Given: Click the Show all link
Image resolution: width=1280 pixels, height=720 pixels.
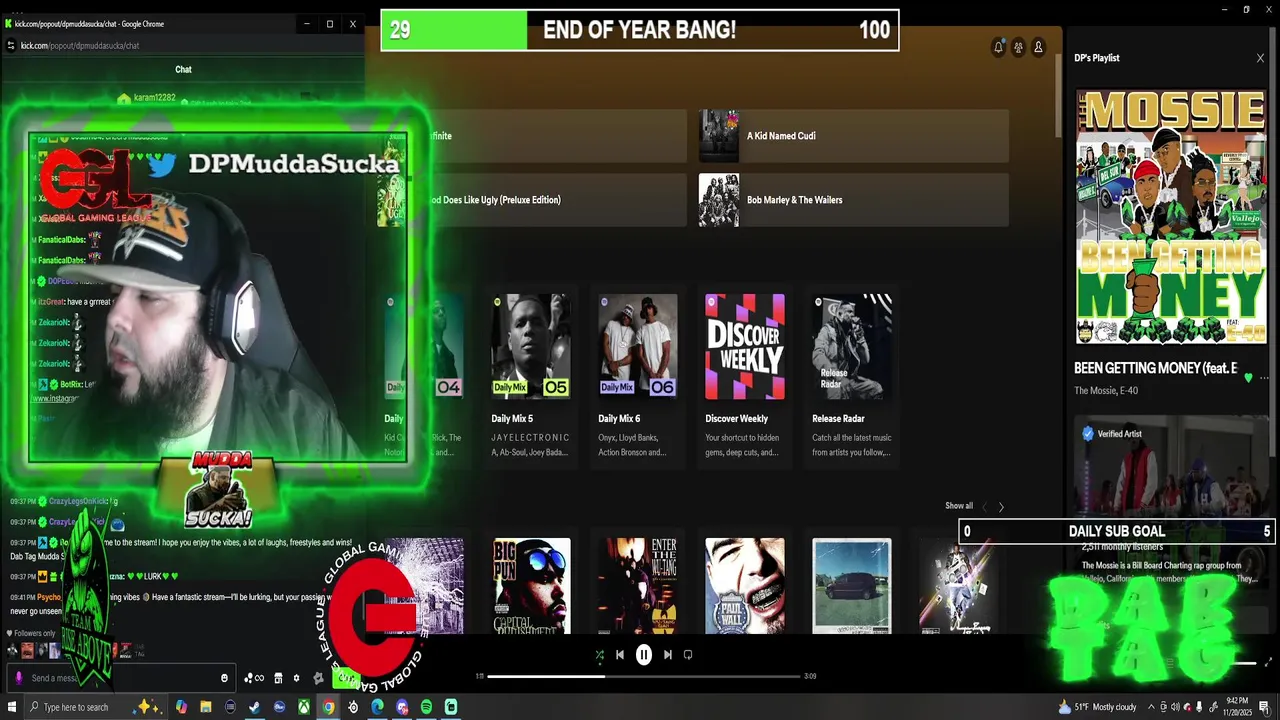Looking at the screenshot, I should (959, 506).
